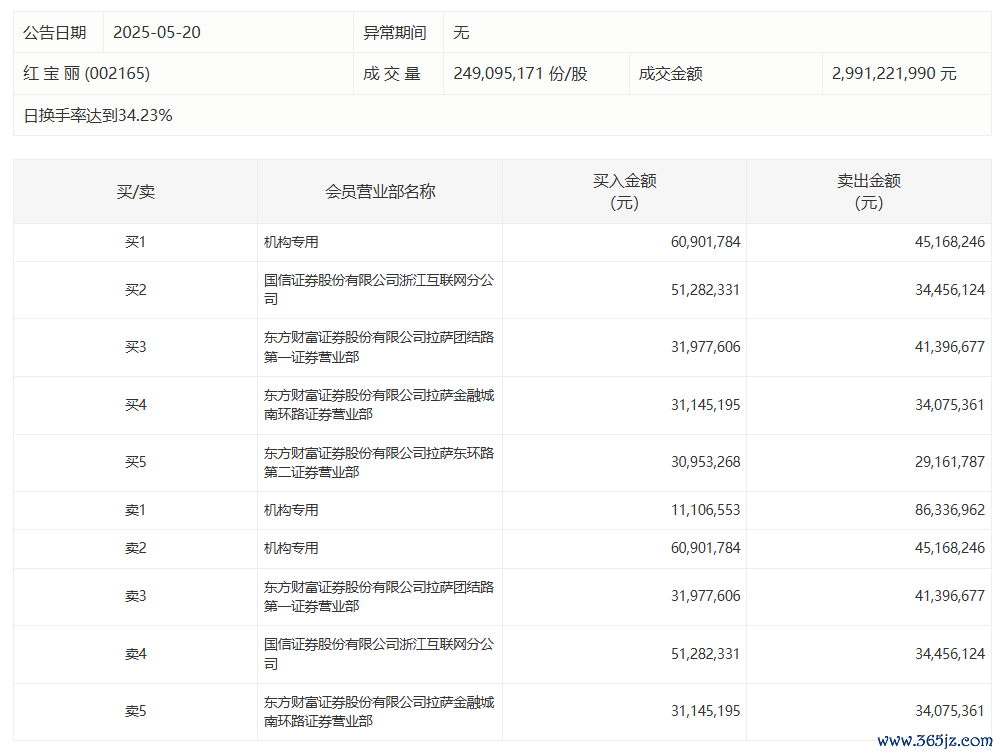Click 东方财富 拉萨金融城南环路 in 买4 row
This screenshot has width=1000, height=756.
pos(379,404)
